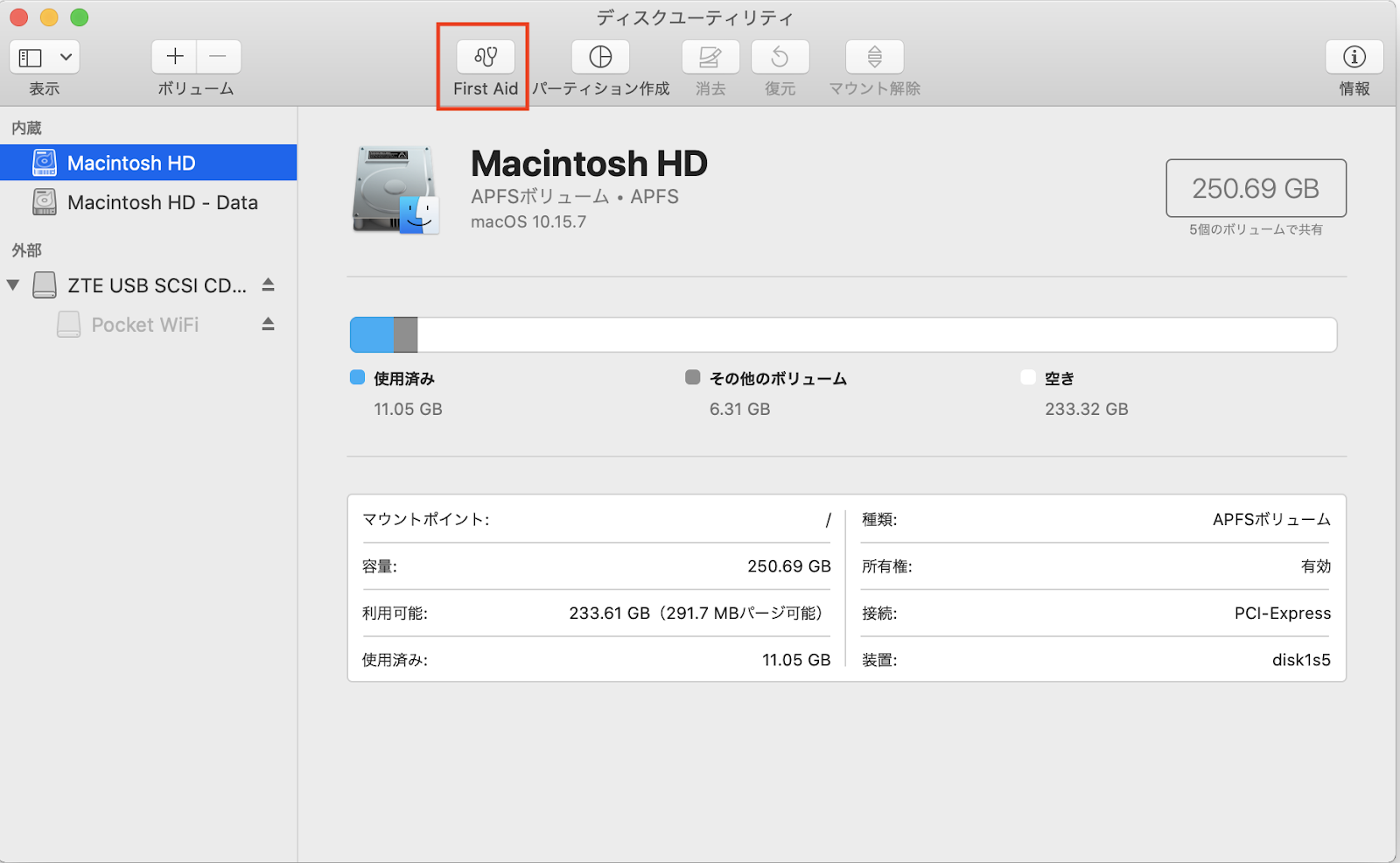The height and width of the screenshot is (863, 1400).
Task: Eject the ZTE USB SCSI CD drive
Action: tap(269, 284)
